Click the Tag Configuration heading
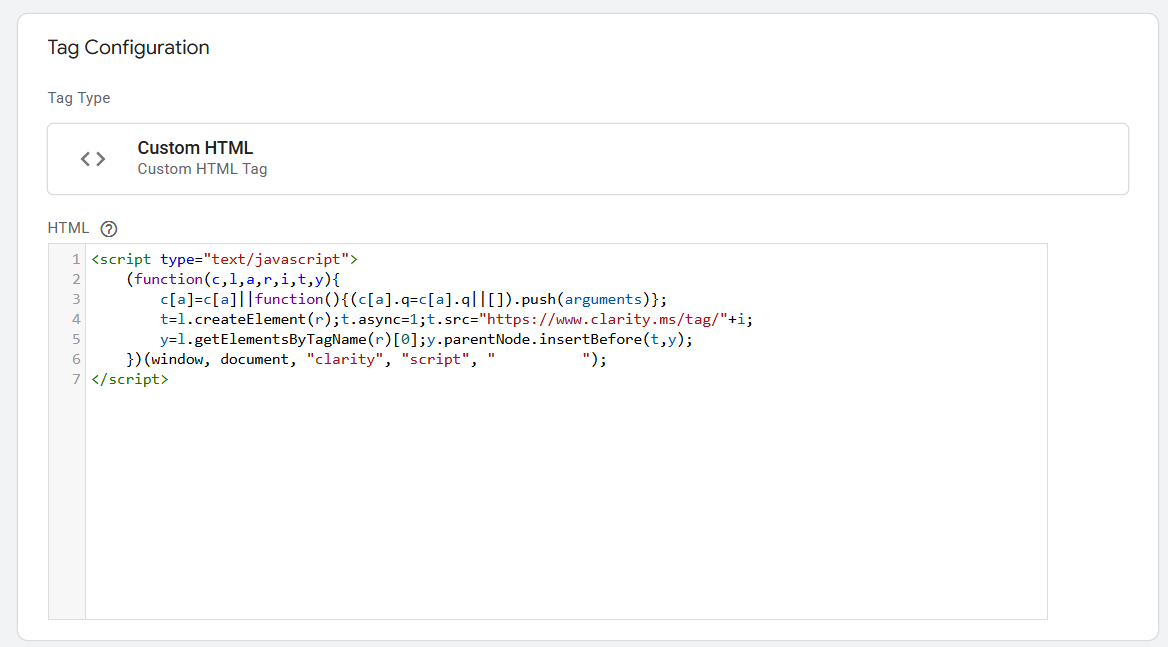This screenshot has width=1168, height=647. pos(128,48)
